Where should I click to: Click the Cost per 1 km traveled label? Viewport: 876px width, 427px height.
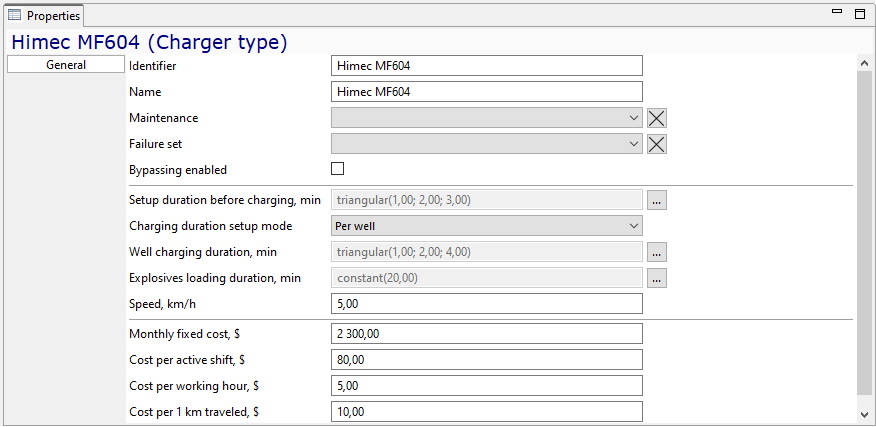coord(194,412)
